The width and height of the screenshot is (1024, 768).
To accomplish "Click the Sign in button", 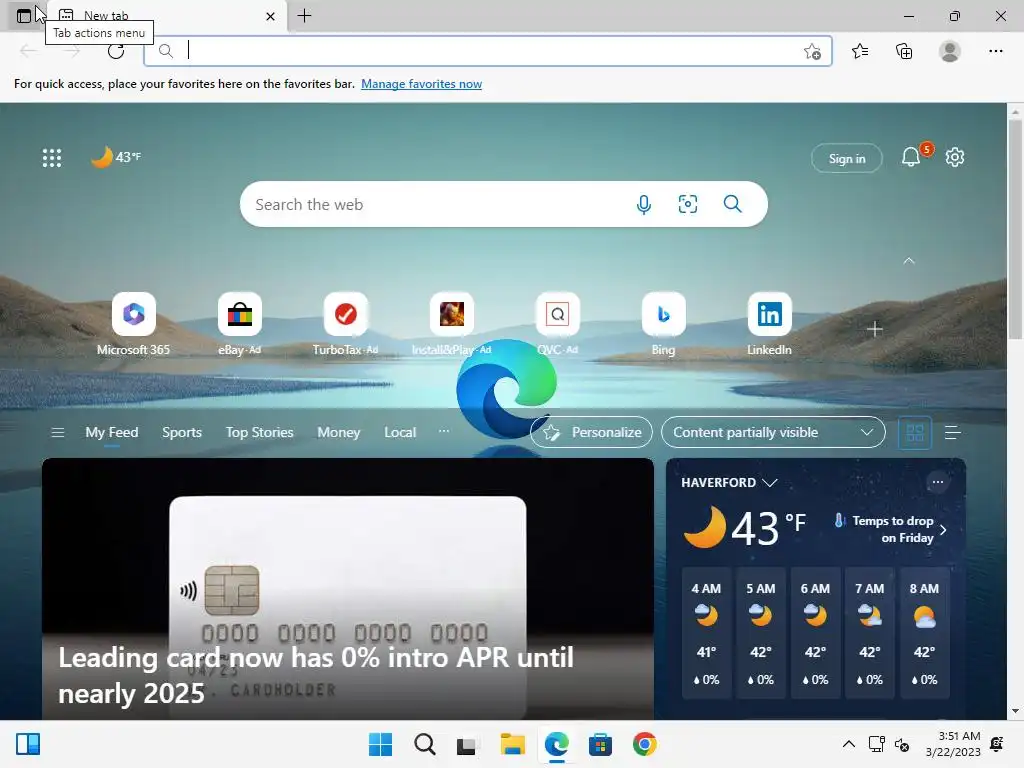I will point(846,159).
